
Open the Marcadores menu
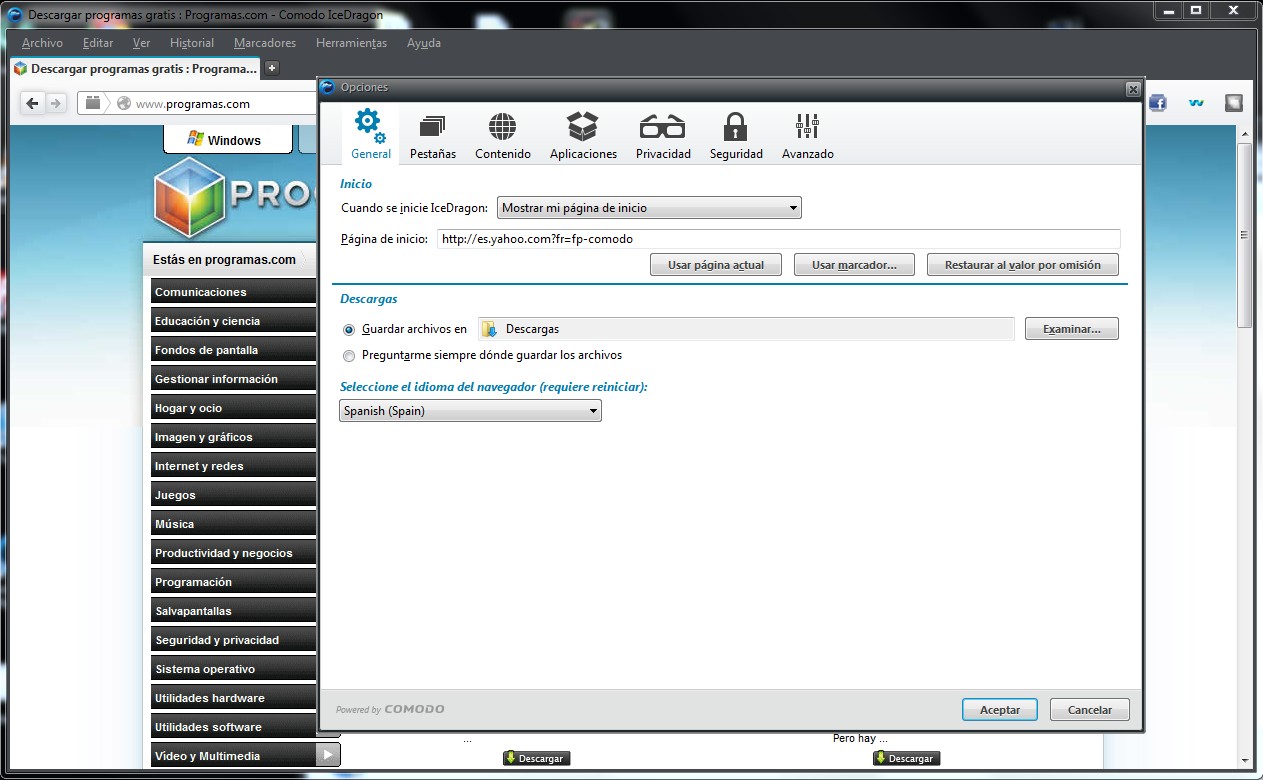[x=265, y=43]
